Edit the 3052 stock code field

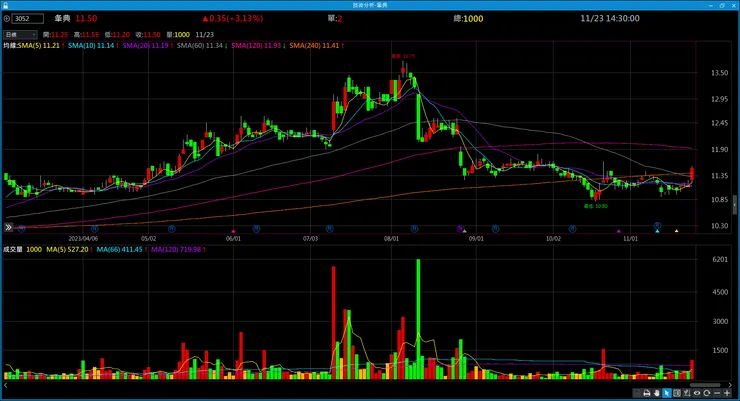click(28, 18)
